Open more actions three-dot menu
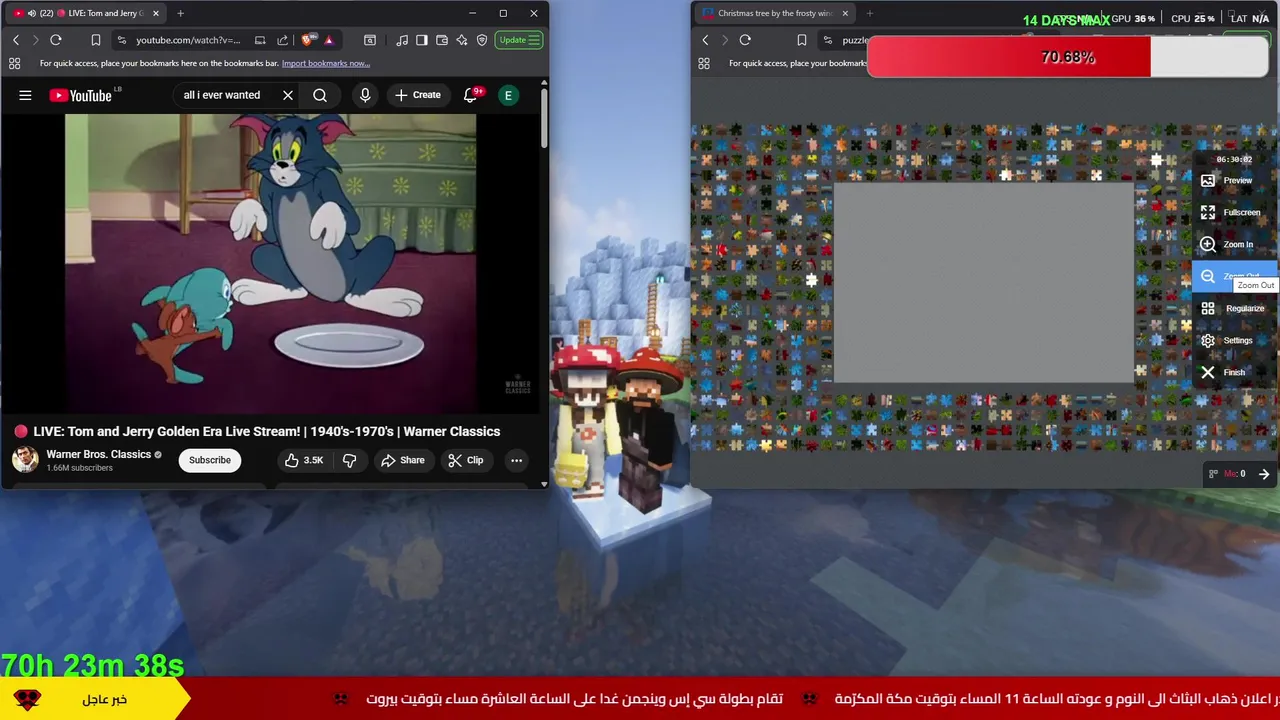Image resolution: width=1280 pixels, height=720 pixels. 516,460
